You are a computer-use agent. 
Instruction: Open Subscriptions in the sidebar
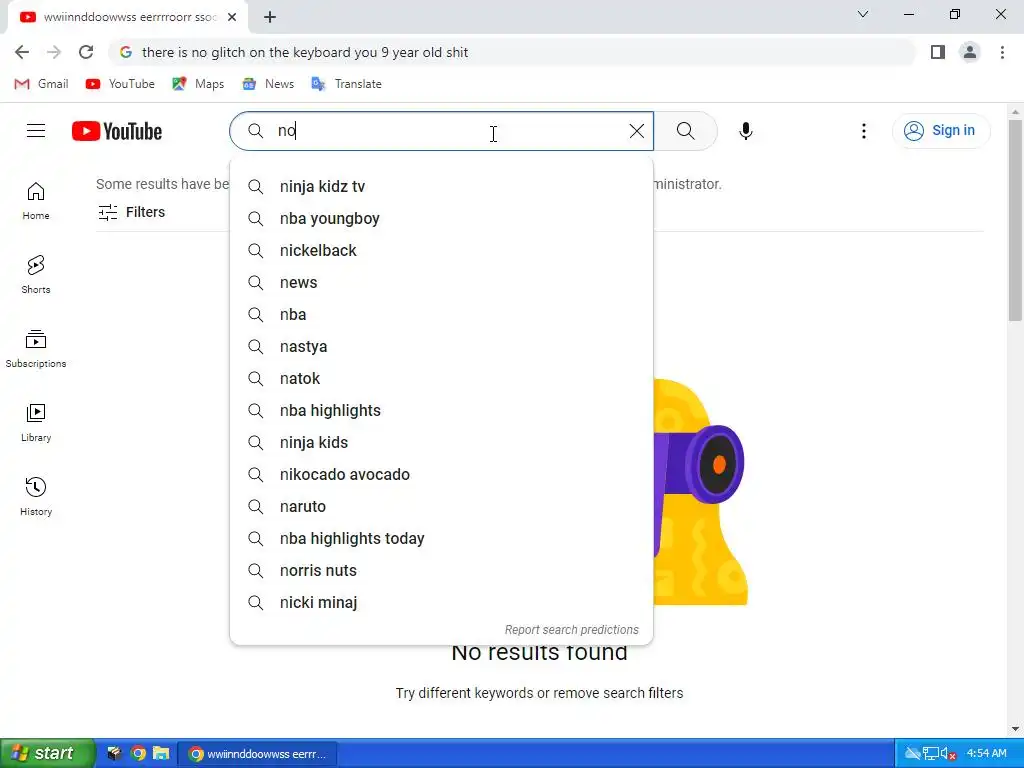pyautogui.click(x=36, y=349)
